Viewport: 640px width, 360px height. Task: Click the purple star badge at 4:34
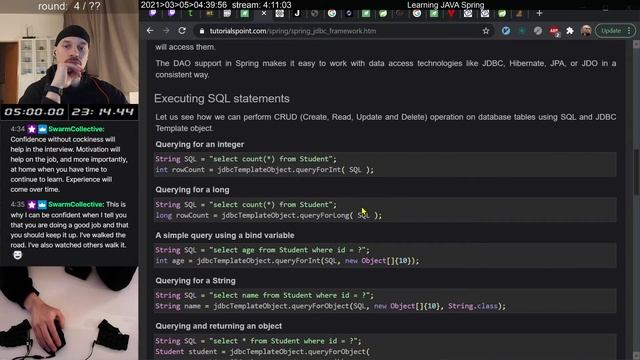[32, 129]
